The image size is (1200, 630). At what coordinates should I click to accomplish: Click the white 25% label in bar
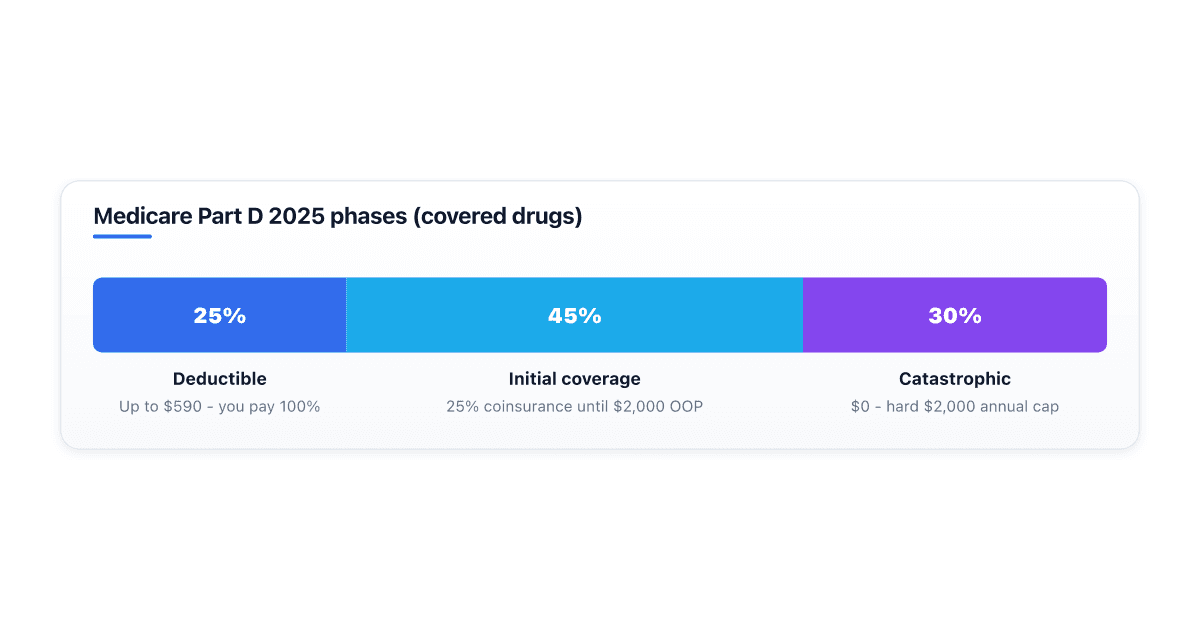tap(220, 316)
